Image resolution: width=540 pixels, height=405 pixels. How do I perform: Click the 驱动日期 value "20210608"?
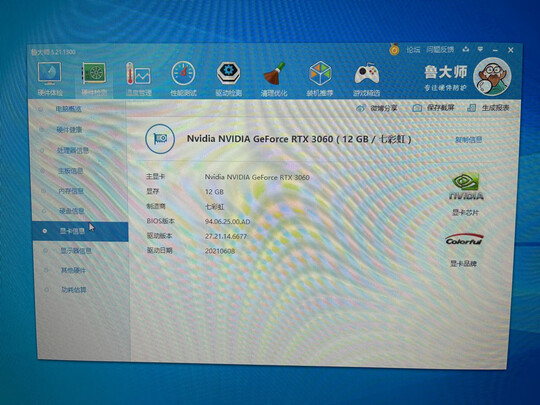point(220,251)
